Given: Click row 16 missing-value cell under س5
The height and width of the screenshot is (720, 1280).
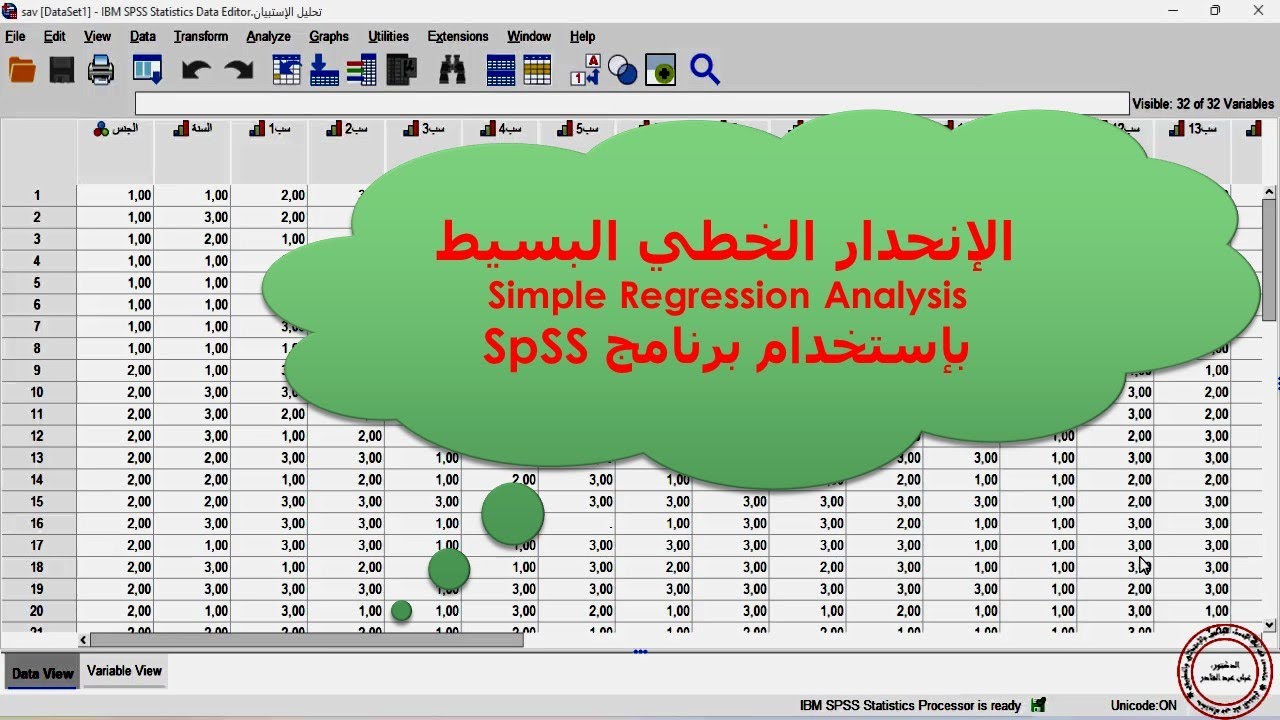Looking at the screenshot, I should 577,523.
